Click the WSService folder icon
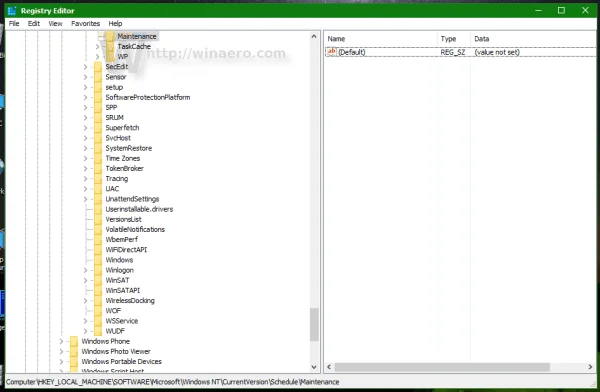 [98, 321]
